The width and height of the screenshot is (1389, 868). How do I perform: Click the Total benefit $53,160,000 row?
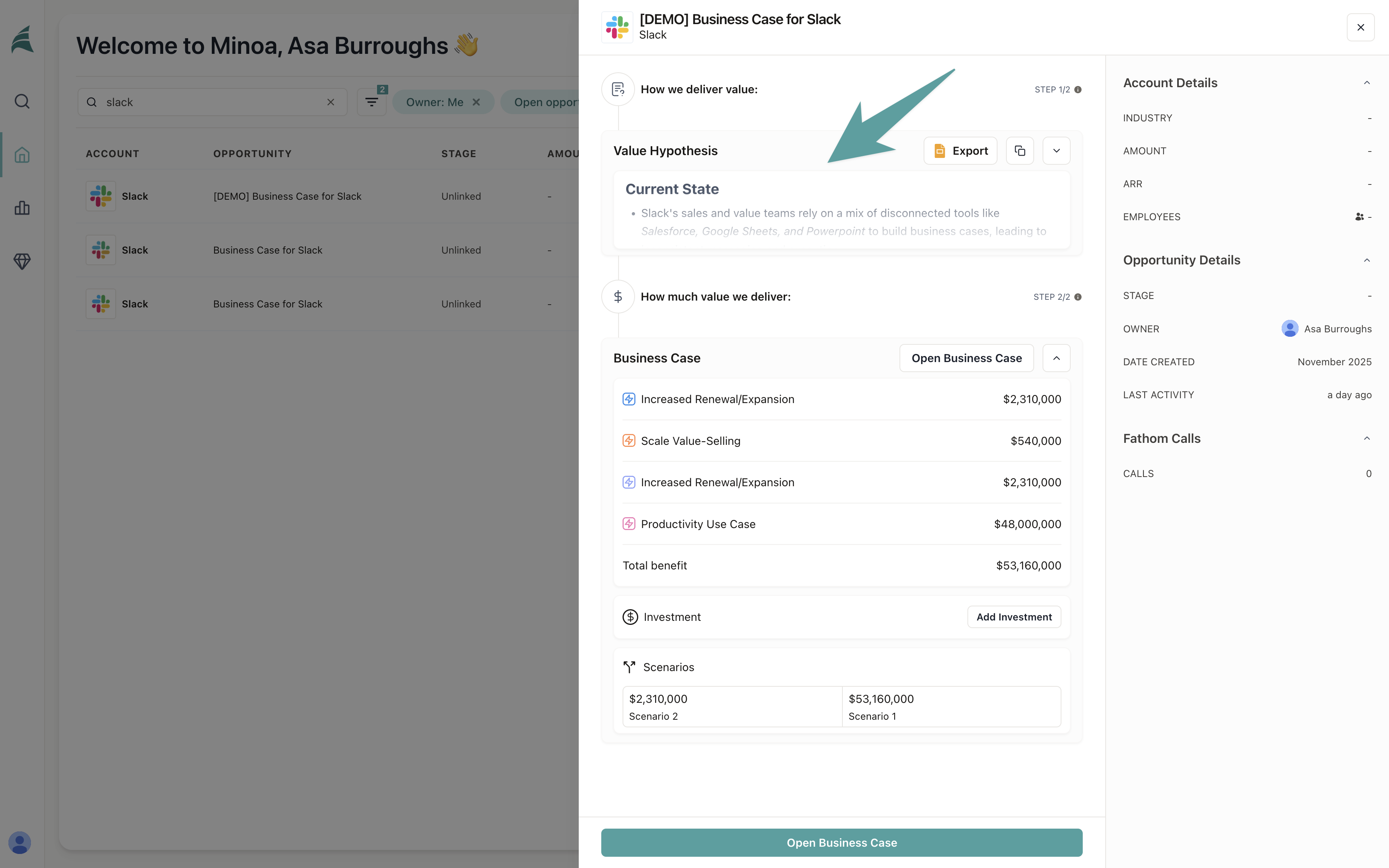pyautogui.click(x=842, y=565)
